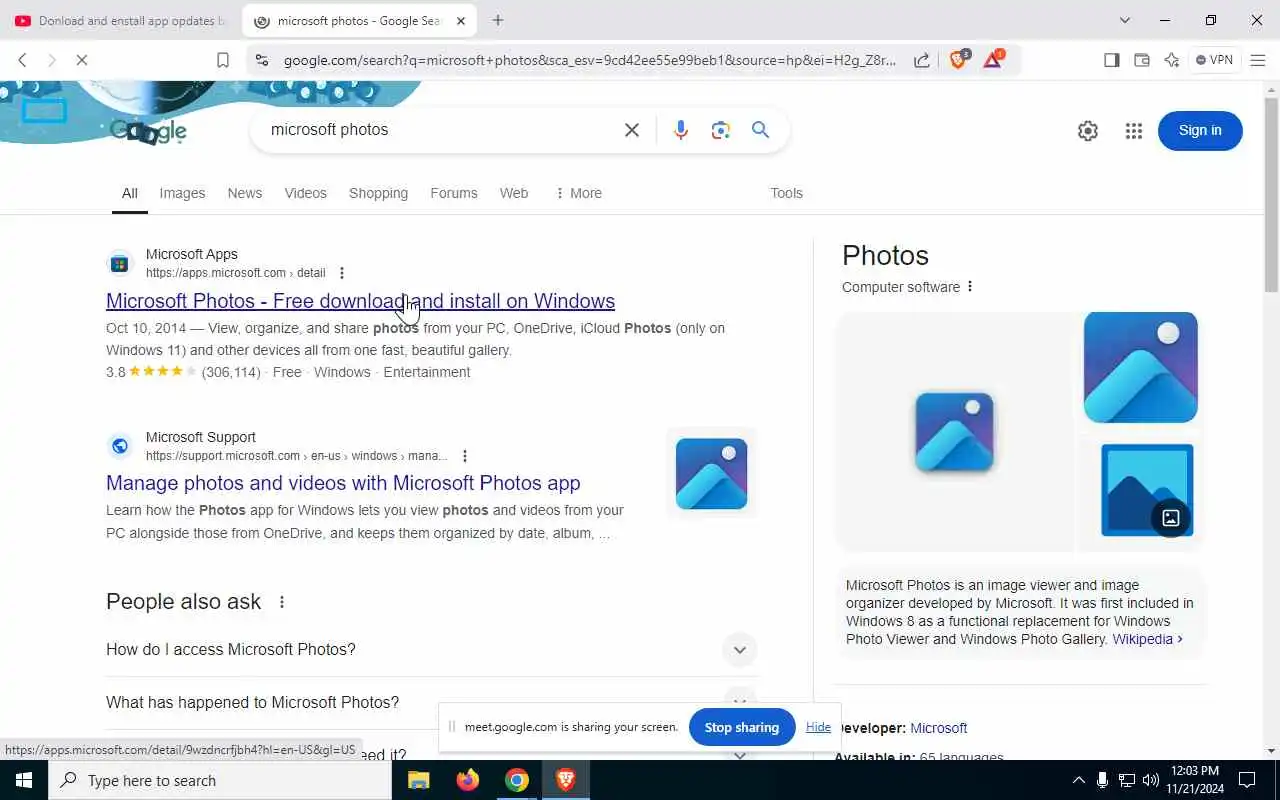1280x800 pixels.
Task: Share this page via the share icon
Action: tap(921, 60)
